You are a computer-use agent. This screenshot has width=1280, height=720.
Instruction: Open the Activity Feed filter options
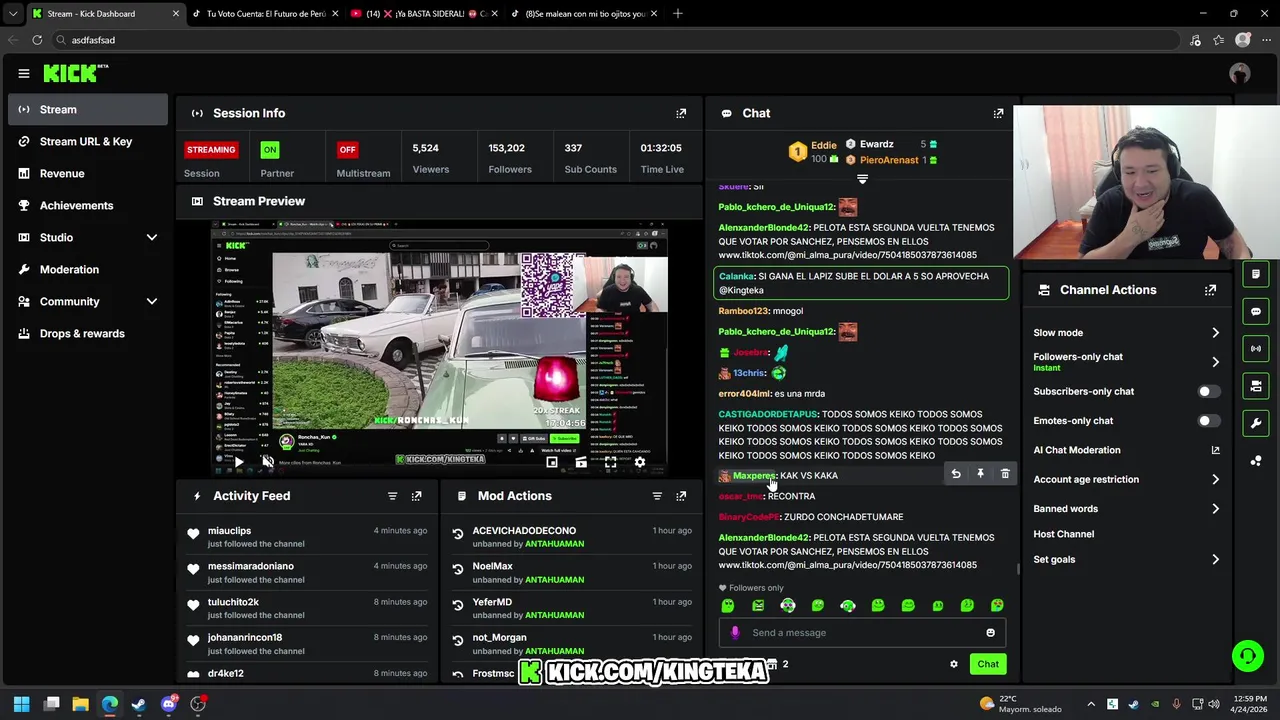coord(392,496)
